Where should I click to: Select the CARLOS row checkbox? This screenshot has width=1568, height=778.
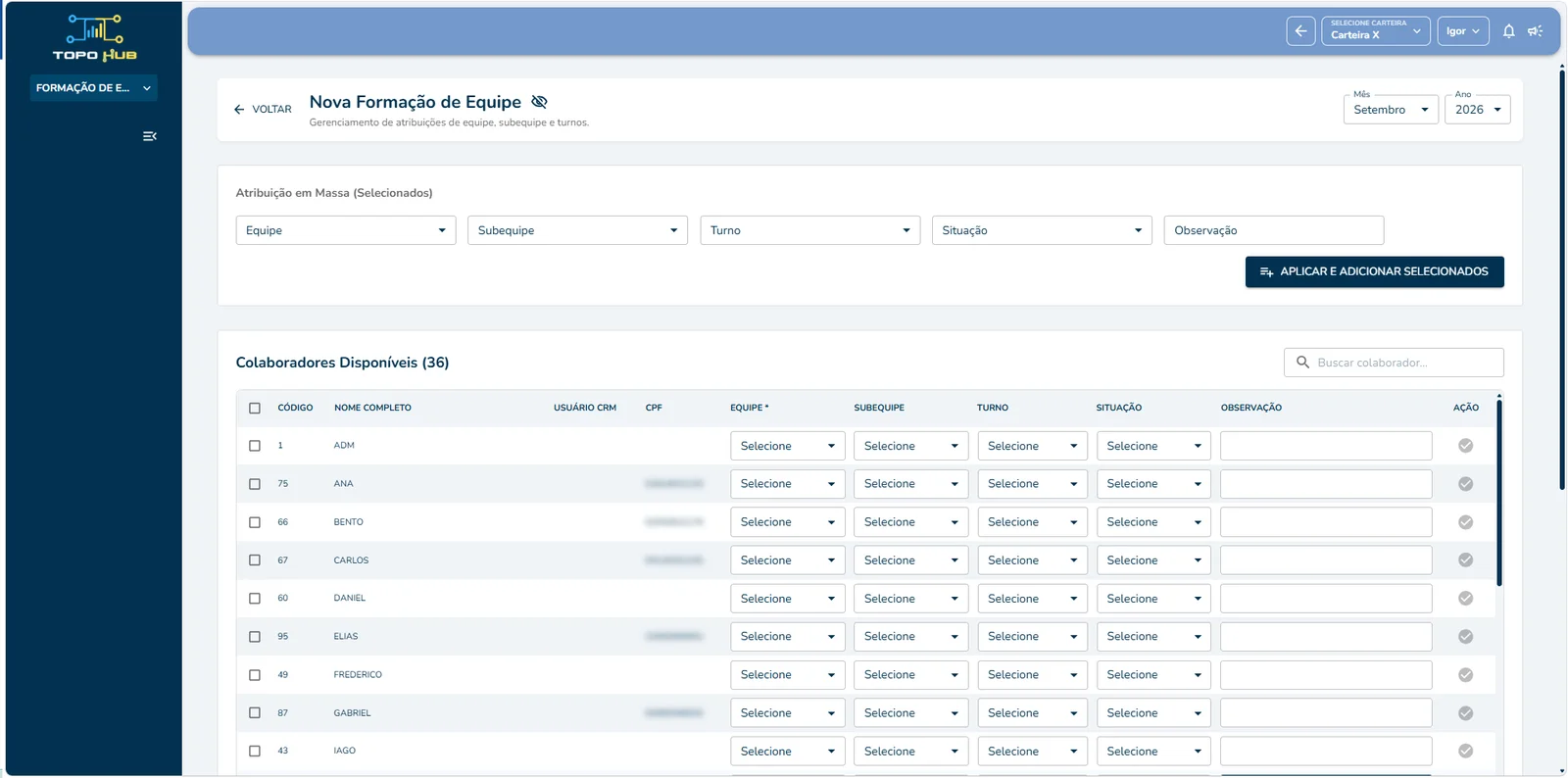tap(255, 560)
